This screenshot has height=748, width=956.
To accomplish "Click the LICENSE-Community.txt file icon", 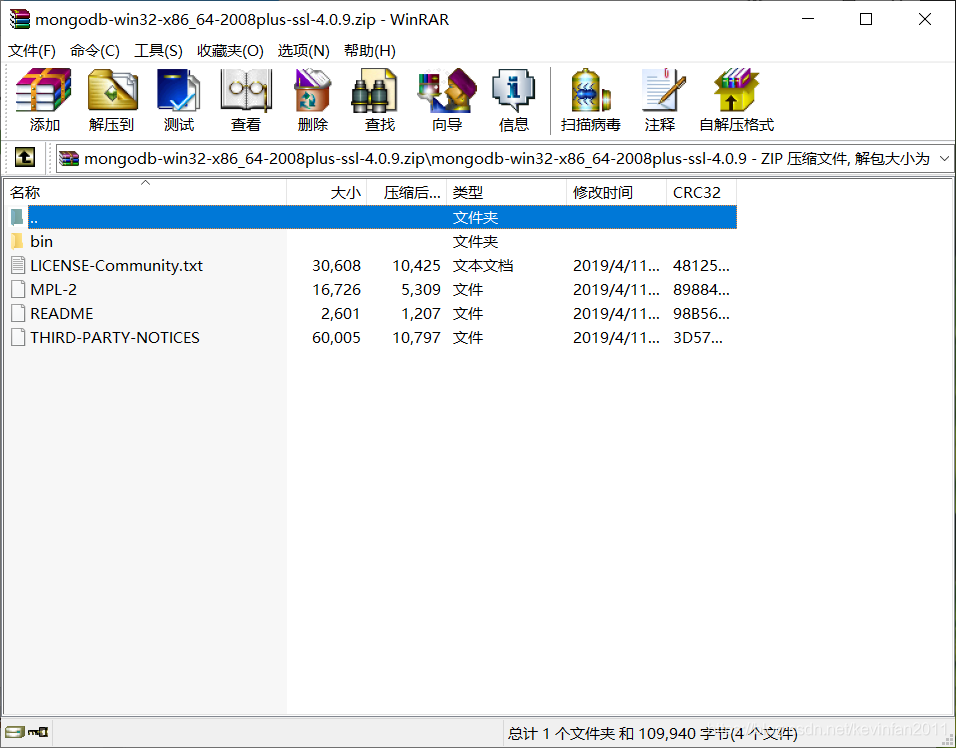I will 18,266.
